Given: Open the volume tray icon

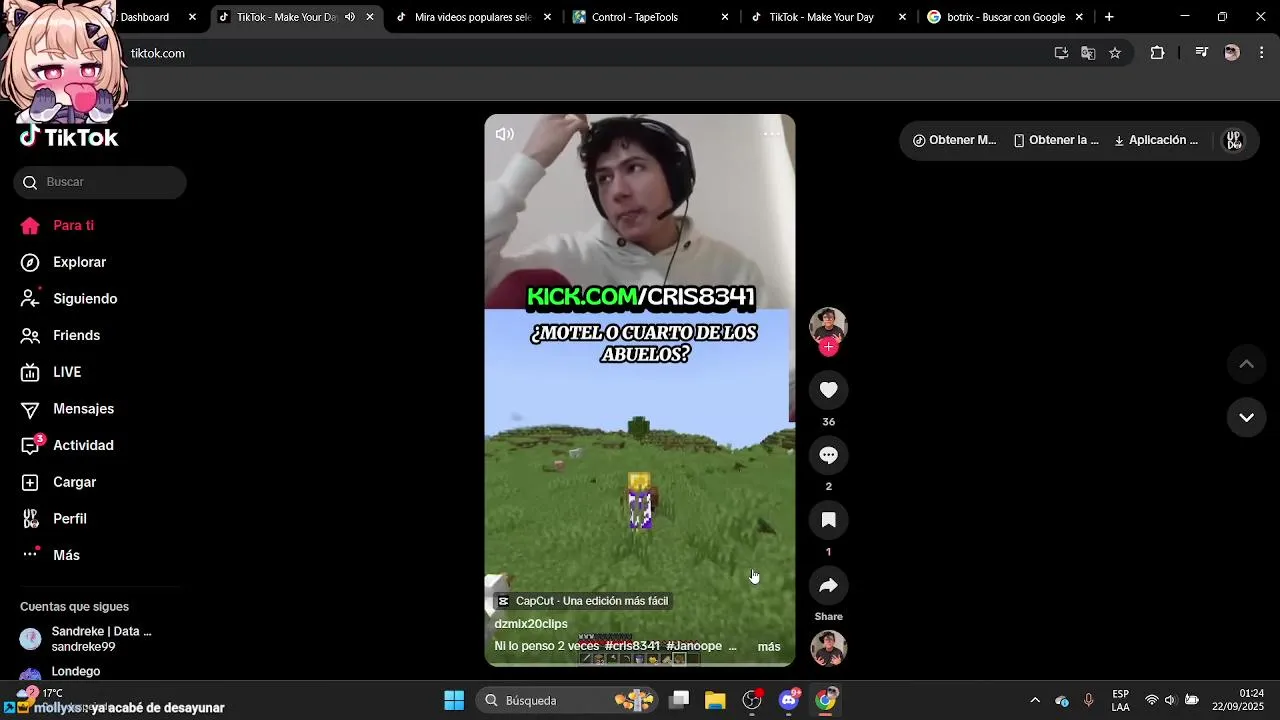Looking at the screenshot, I should tap(1170, 700).
